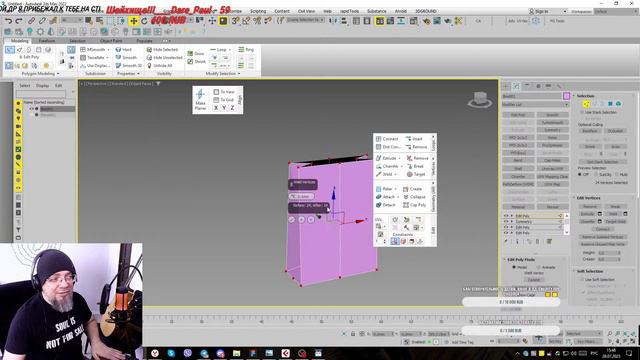Expand the Polygon Modeling ribbon panel arrow
Screen dimensions: 640x360
coord(58,74)
